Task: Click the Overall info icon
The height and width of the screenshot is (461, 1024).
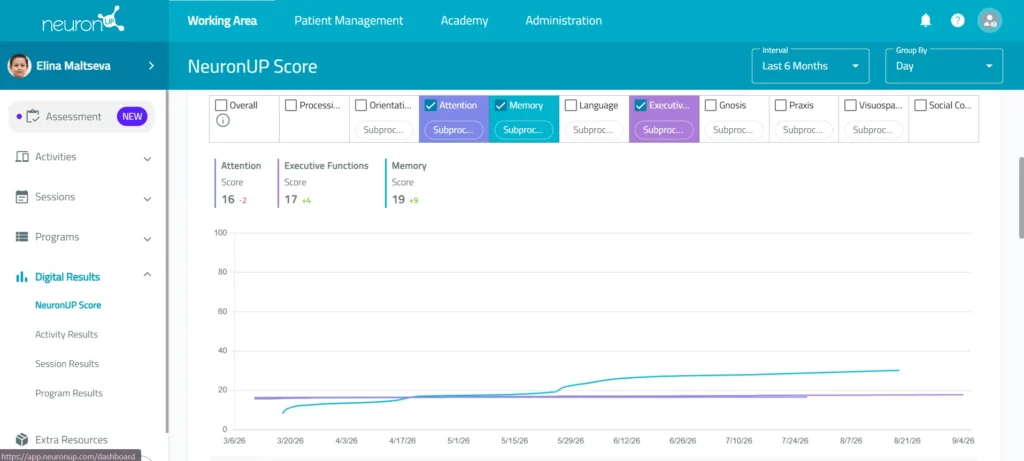Action: 223,120
